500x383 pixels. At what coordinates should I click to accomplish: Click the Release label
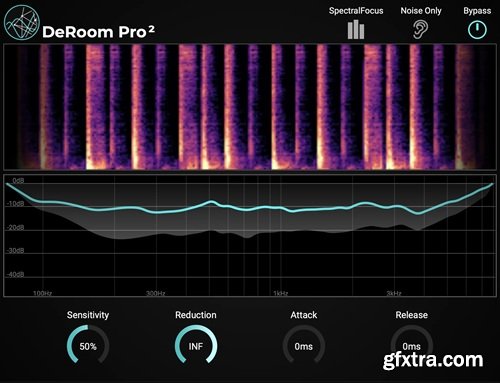point(412,315)
